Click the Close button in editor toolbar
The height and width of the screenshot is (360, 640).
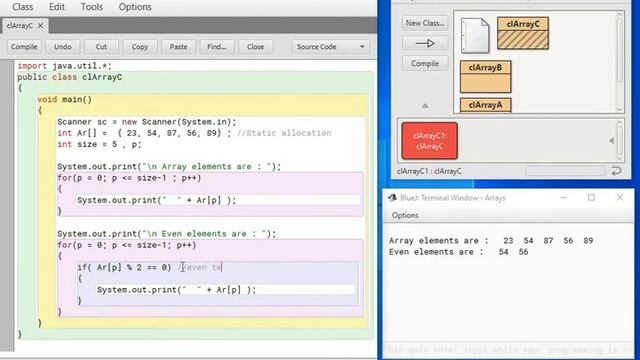tap(256, 47)
